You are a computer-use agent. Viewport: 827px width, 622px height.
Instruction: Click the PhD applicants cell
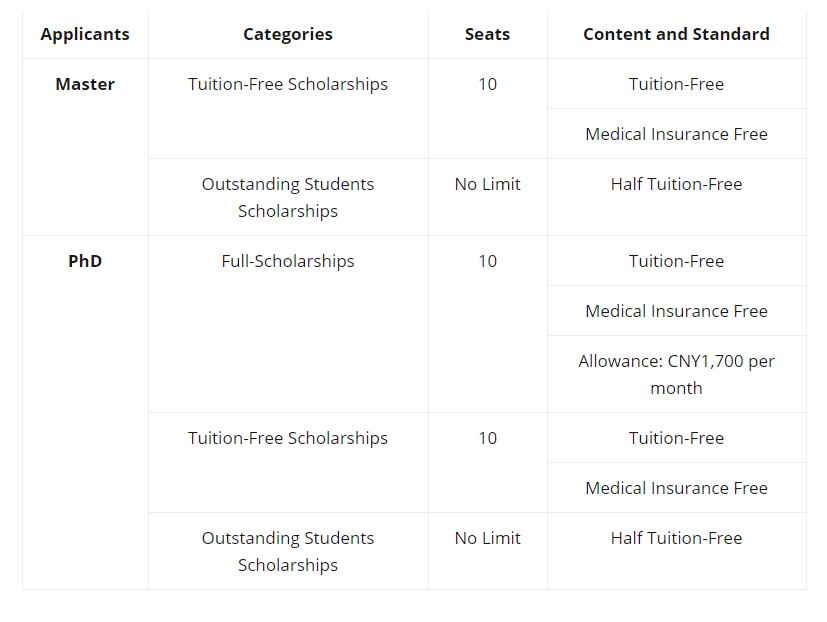85,261
